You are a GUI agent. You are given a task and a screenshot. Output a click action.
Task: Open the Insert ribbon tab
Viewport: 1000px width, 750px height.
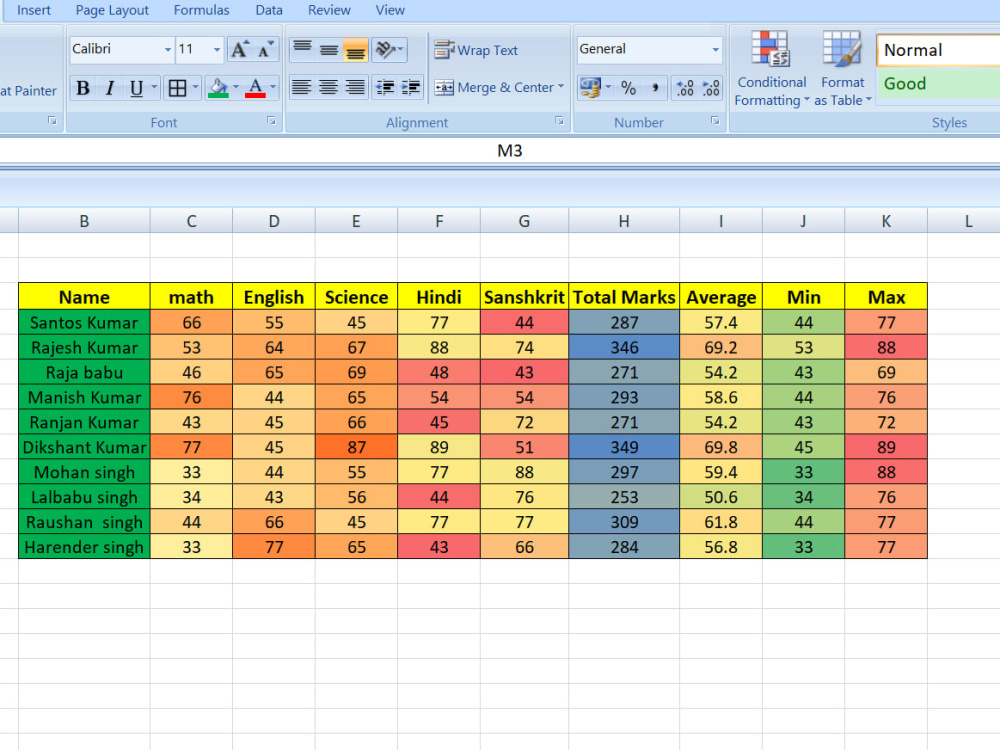(33, 10)
